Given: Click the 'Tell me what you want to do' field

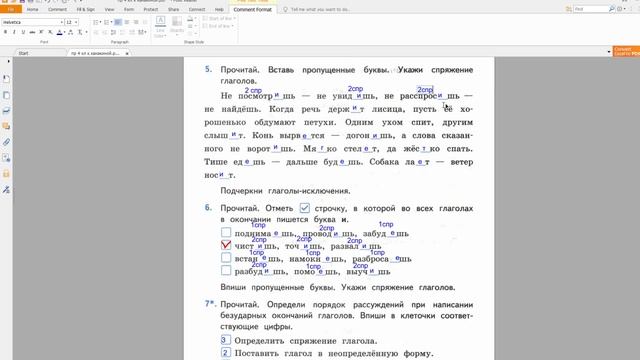Looking at the screenshot, I should [320, 9].
